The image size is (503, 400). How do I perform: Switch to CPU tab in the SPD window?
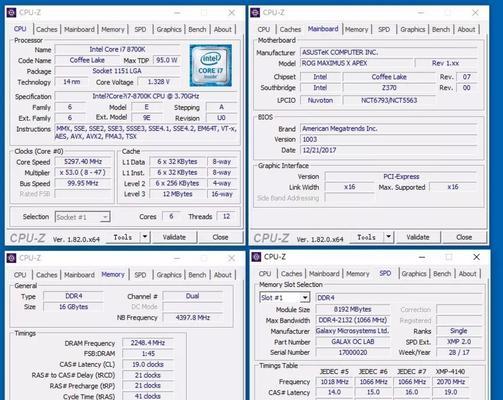tap(265, 274)
